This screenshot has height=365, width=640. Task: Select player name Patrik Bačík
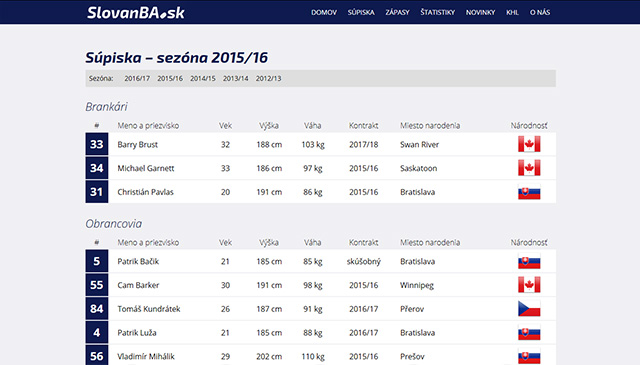coord(138,261)
